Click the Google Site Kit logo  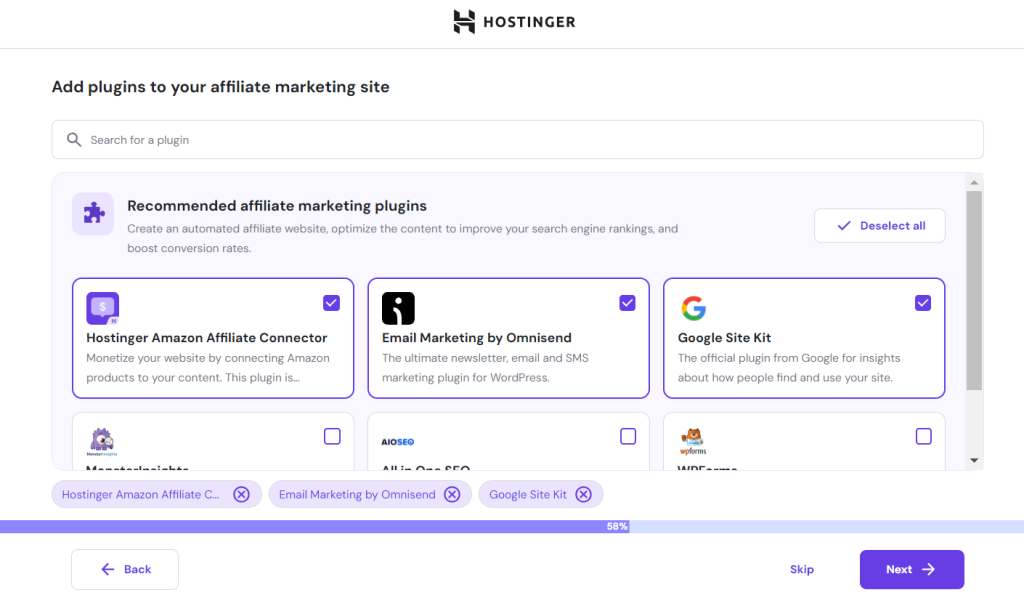[693, 308]
